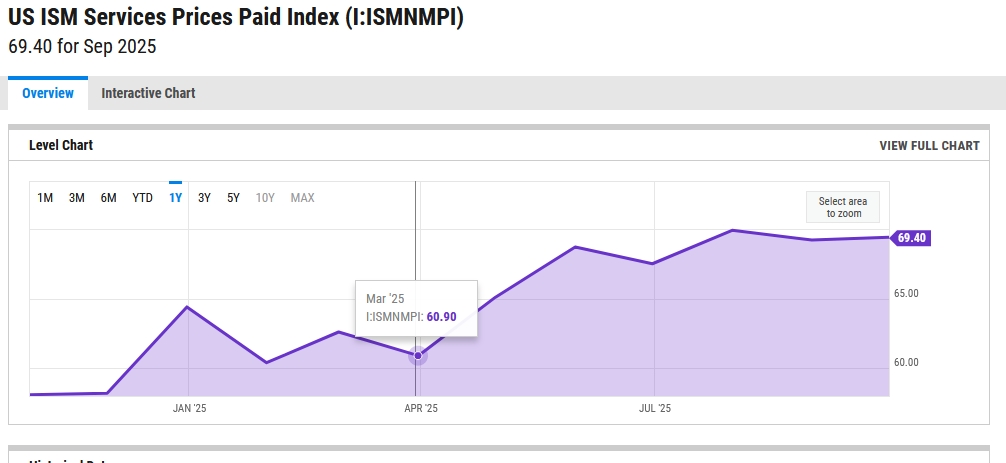
Task: Click the greyed-out 10Y range option
Action: [265, 198]
